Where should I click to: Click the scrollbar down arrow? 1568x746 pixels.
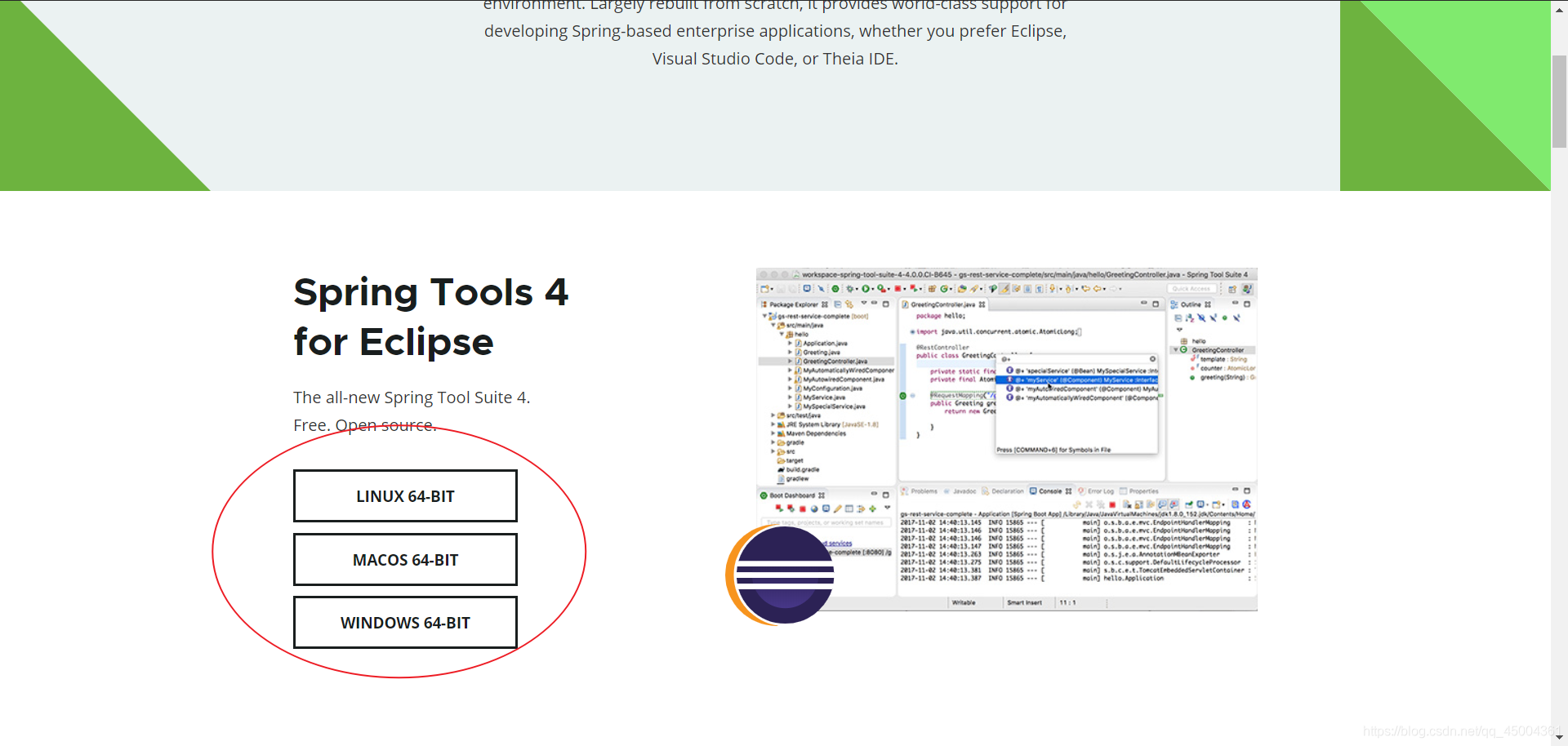[x=1559, y=738]
